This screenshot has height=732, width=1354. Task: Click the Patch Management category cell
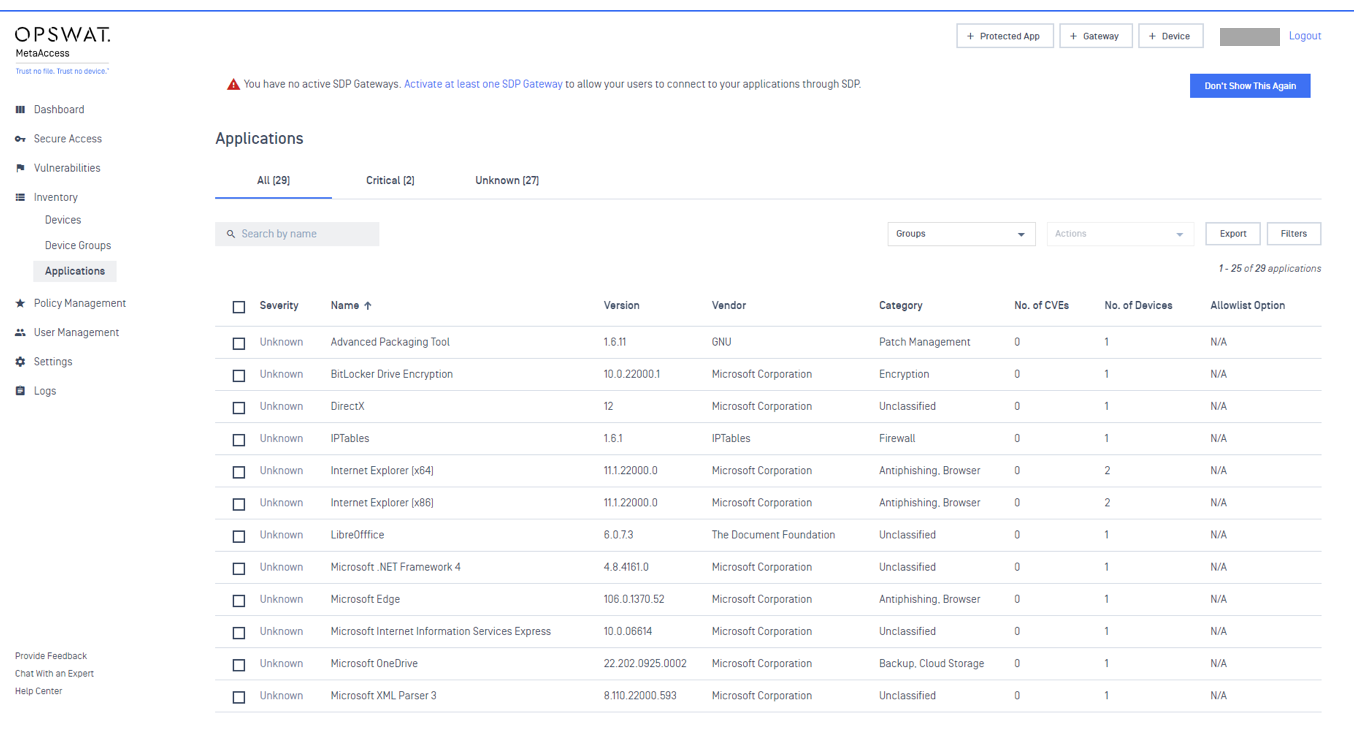pyautogui.click(x=925, y=342)
